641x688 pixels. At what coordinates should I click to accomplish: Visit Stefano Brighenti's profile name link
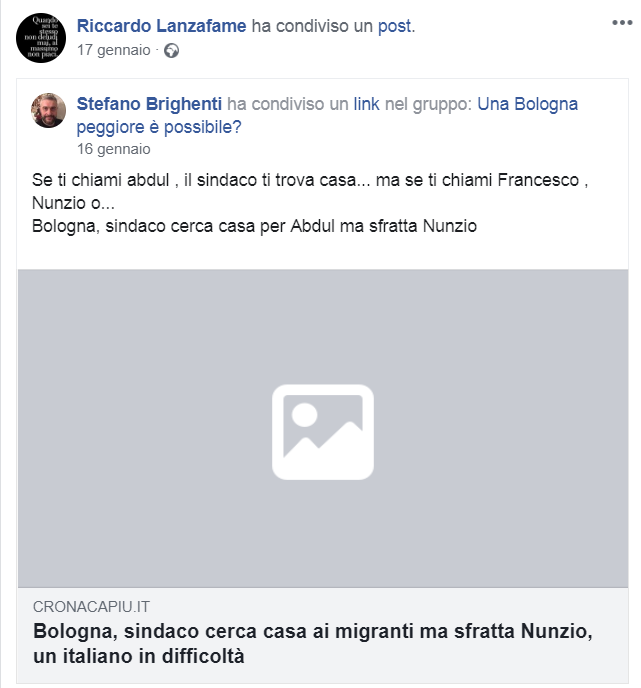[x=149, y=104]
